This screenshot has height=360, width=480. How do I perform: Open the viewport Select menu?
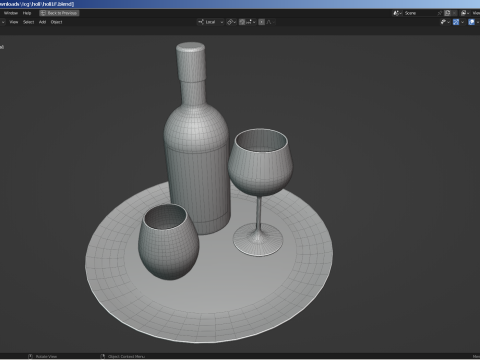click(x=29, y=22)
